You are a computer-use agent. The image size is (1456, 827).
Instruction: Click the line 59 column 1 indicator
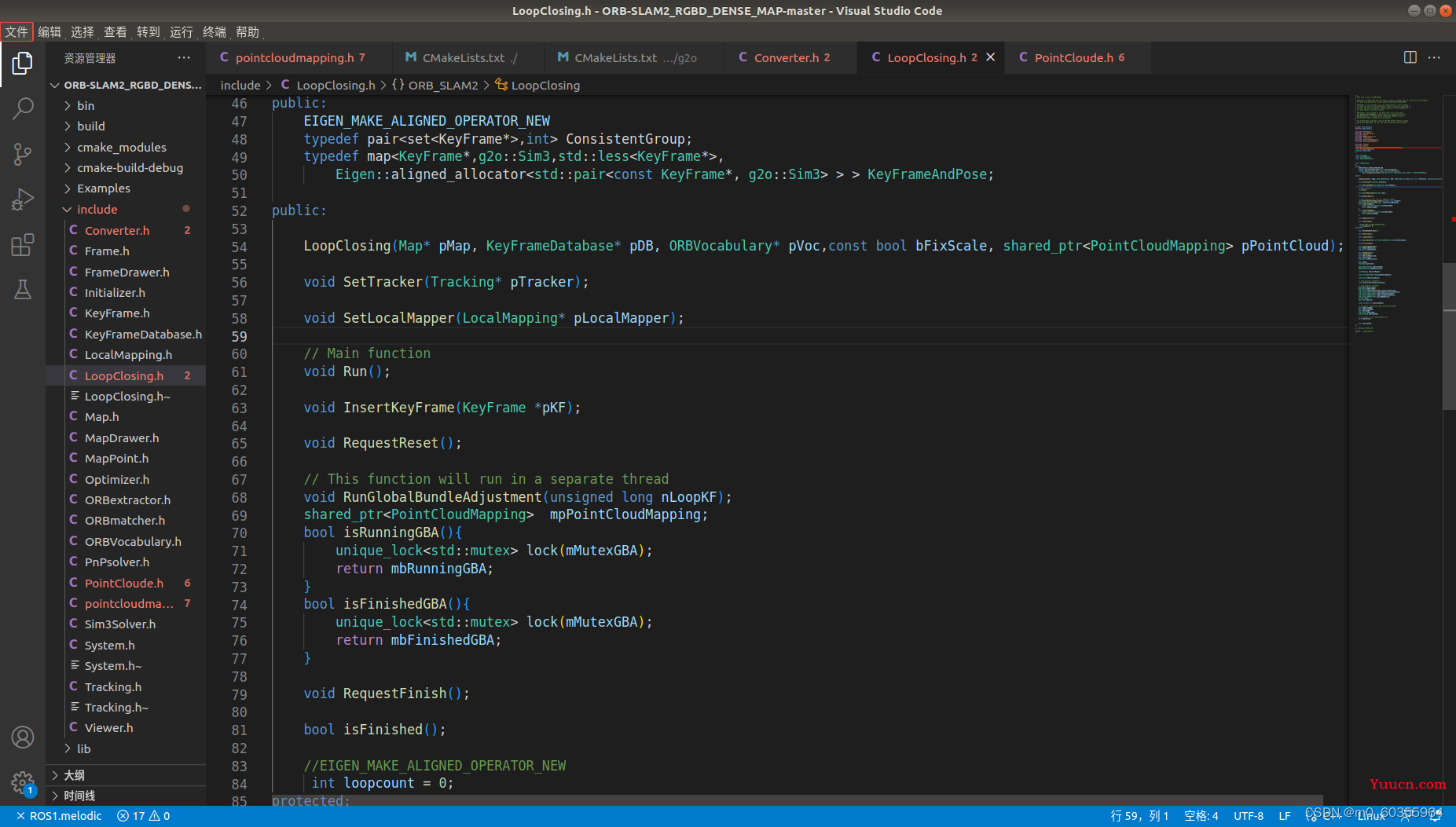[1139, 816]
